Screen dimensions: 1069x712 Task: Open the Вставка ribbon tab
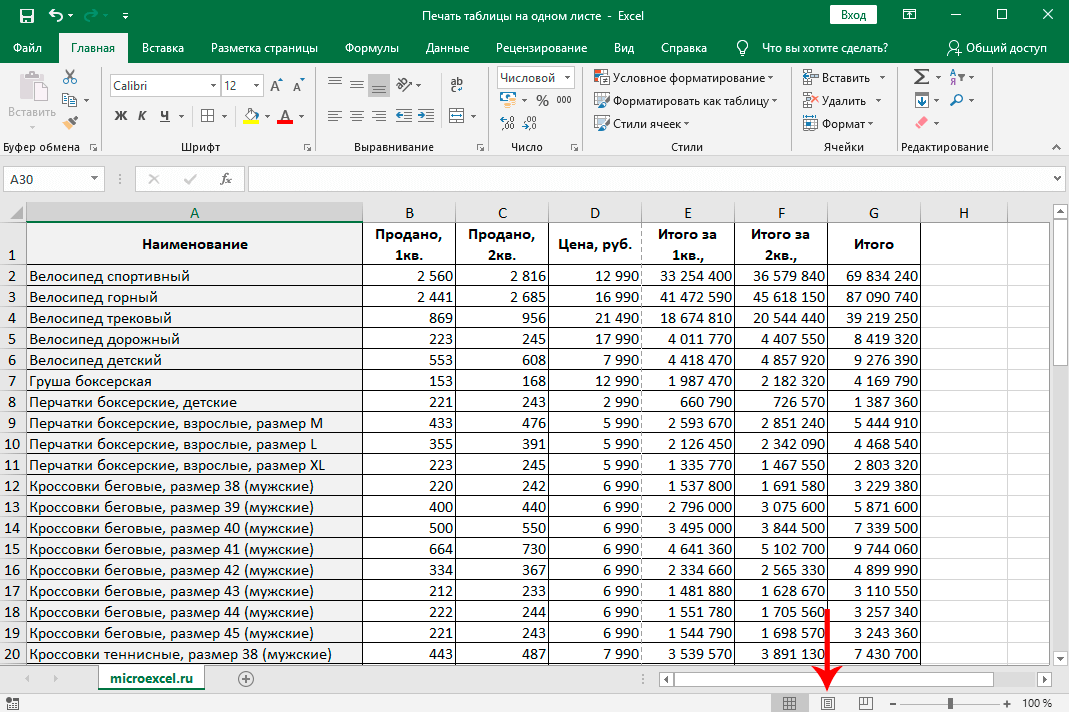[x=163, y=48]
